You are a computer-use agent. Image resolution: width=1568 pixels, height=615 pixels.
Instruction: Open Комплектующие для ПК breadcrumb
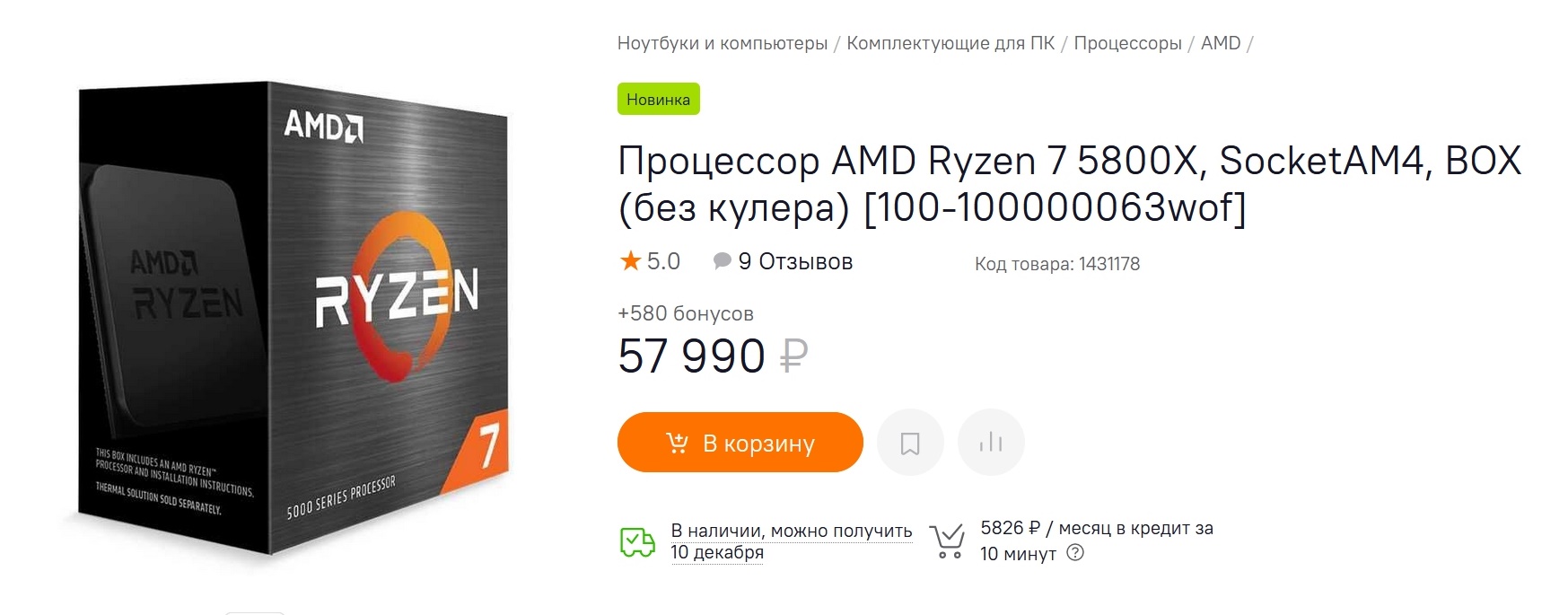(950, 43)
